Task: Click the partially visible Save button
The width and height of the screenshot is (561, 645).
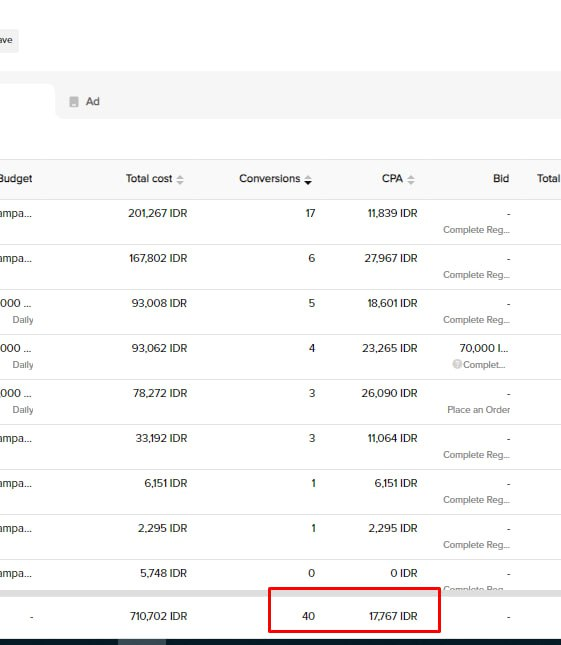Action: [8, 40]
